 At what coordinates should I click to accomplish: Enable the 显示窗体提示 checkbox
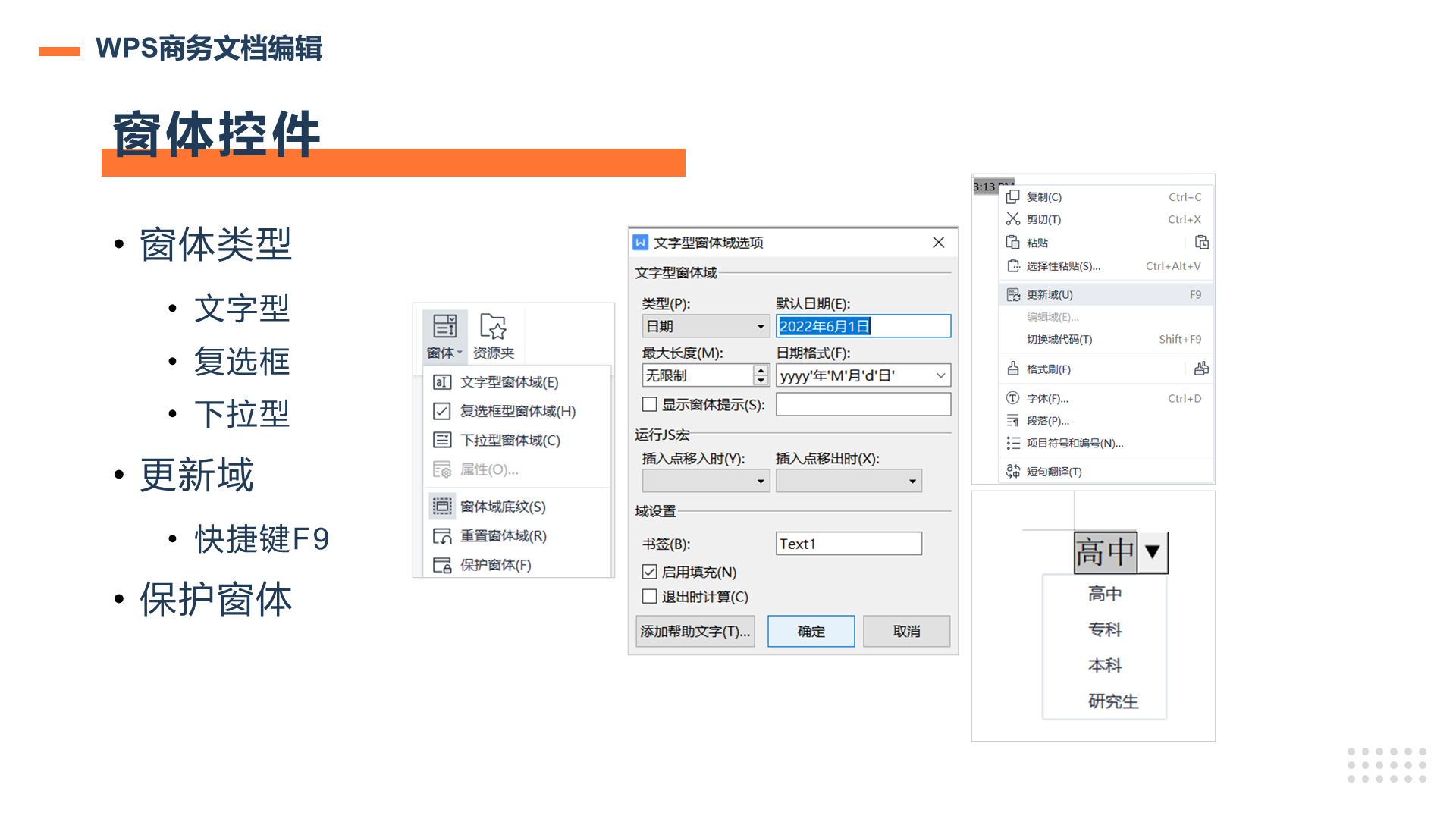[x=650, y=404]
